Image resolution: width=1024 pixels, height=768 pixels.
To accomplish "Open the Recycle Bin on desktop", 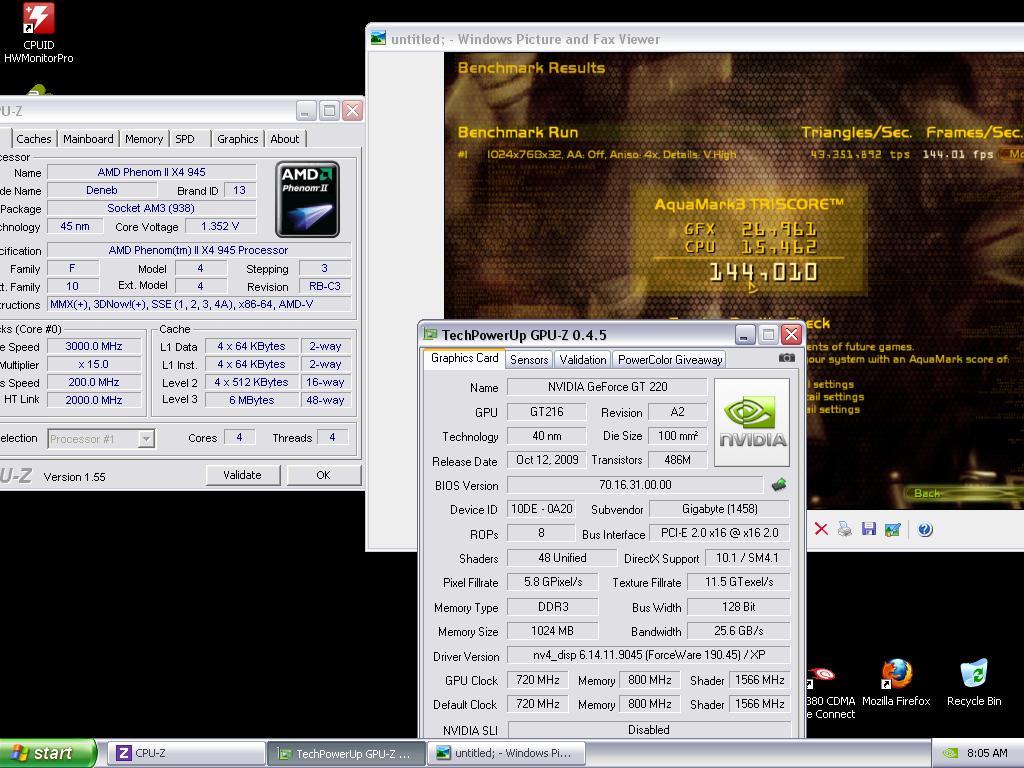I will point(974,683).
